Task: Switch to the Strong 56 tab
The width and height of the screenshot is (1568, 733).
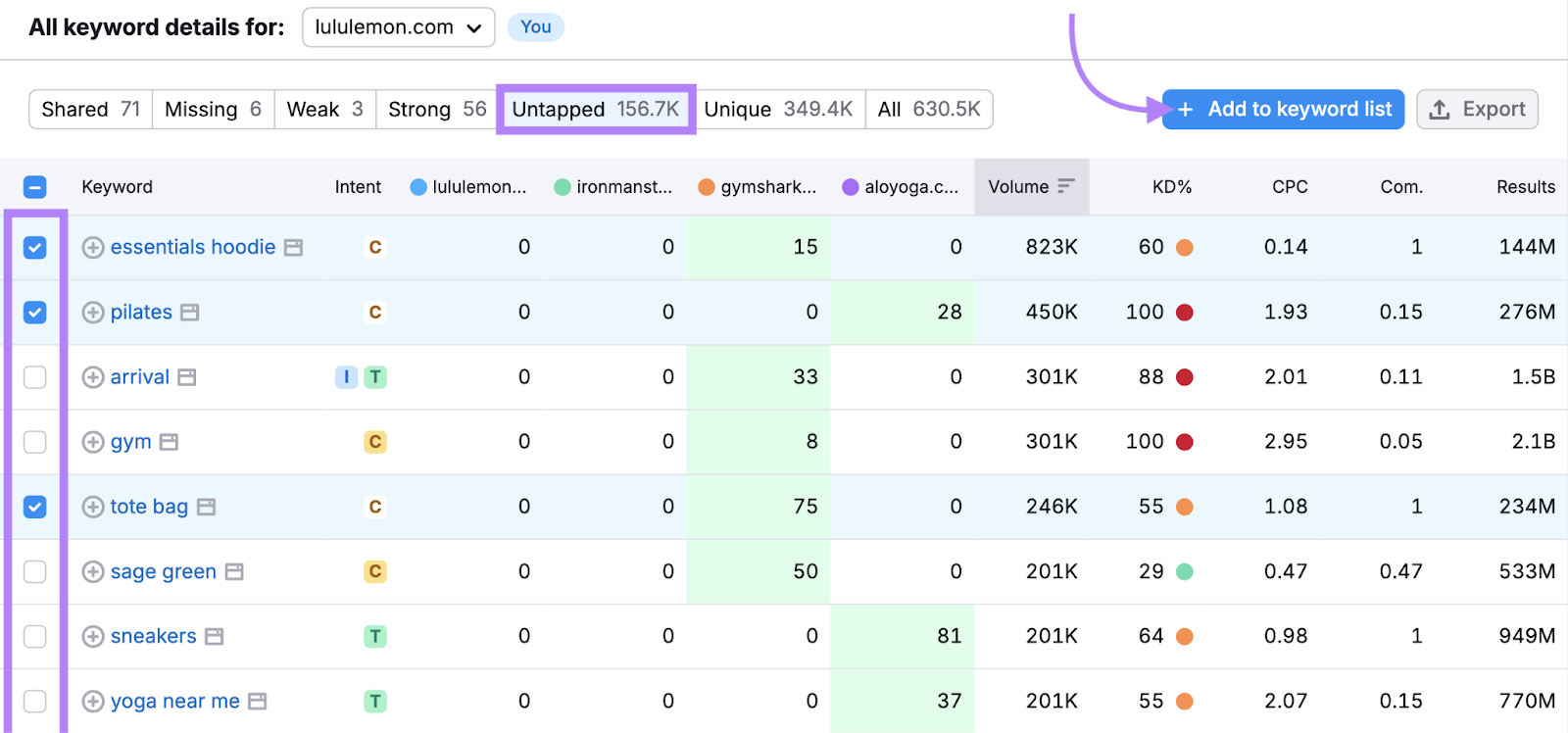Action: click(x=437, y=109)
